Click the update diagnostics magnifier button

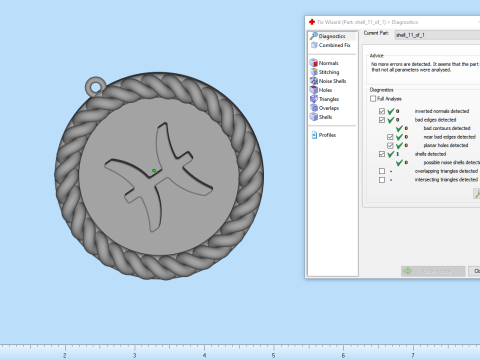(x=477, y=193)
